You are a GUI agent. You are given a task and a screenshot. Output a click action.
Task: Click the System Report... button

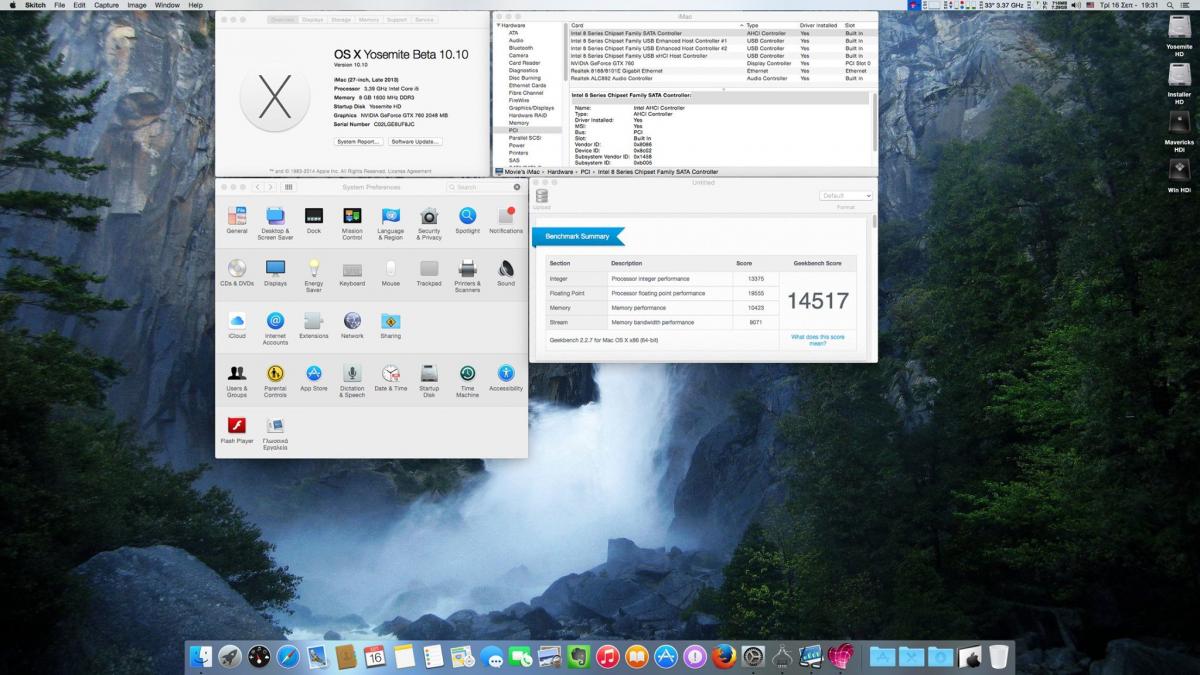pyautogui.click(x=358, y=142)
